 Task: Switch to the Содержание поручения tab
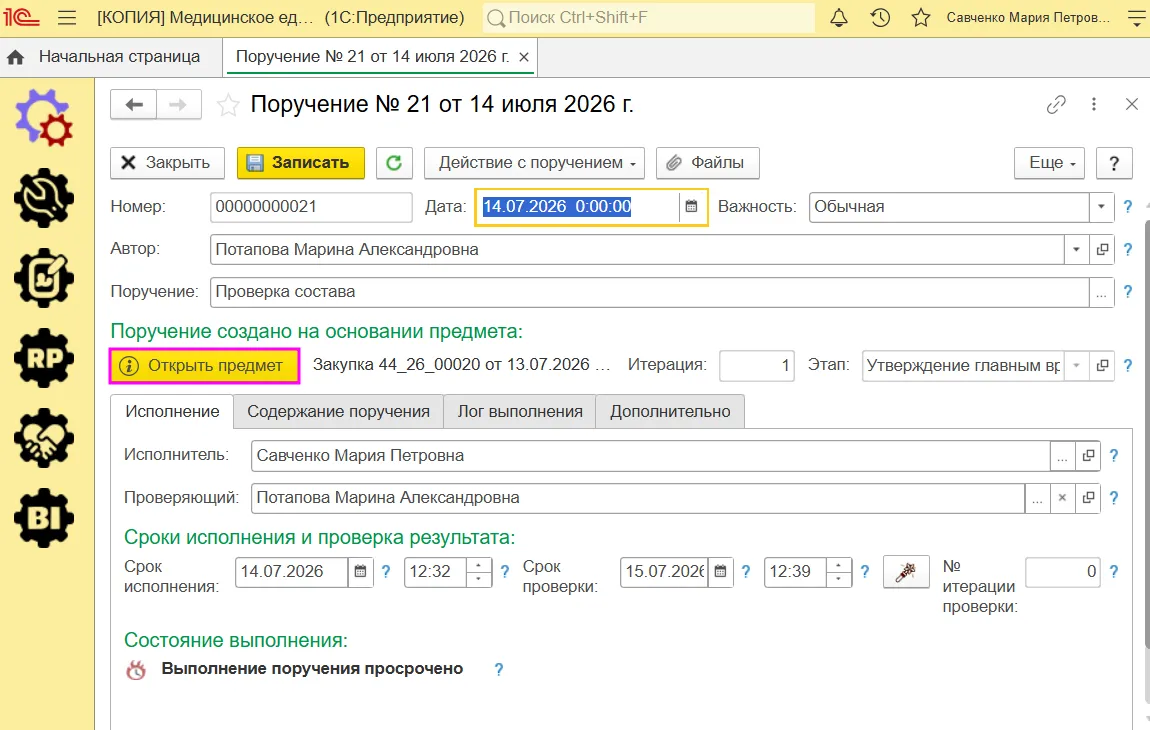(338, 412)
